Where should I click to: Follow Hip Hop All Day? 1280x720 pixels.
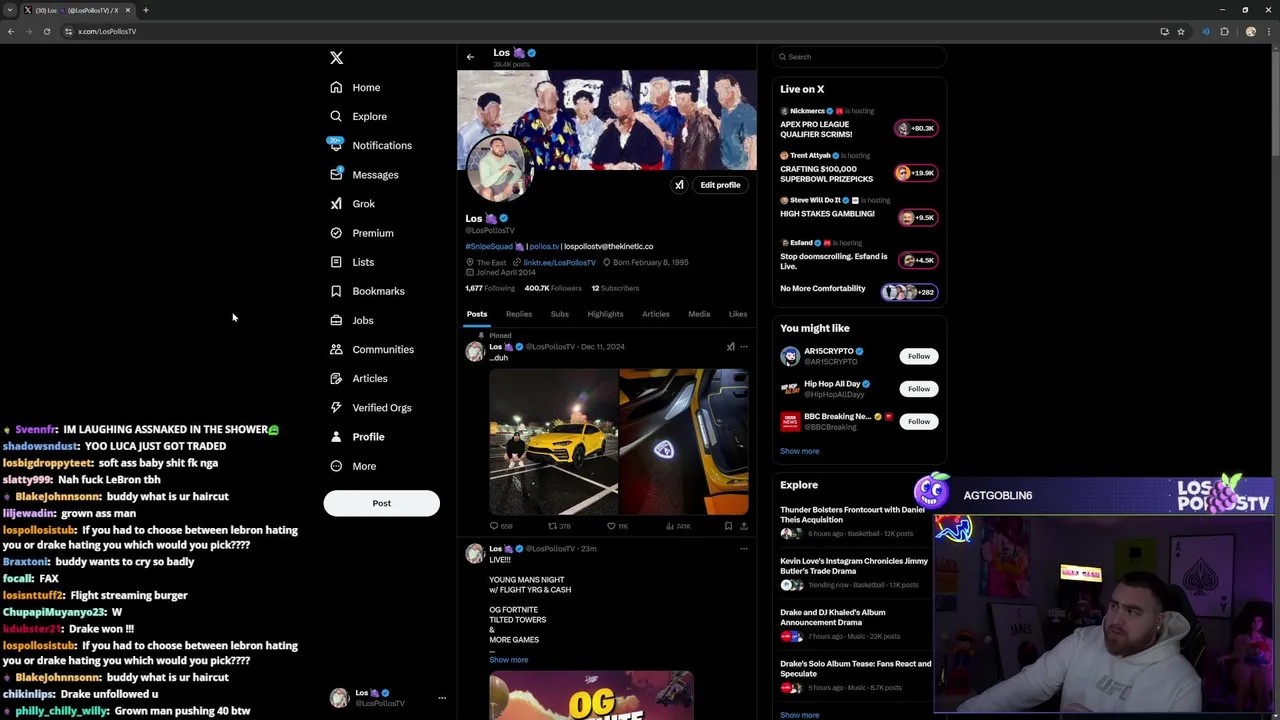point(918,388)
